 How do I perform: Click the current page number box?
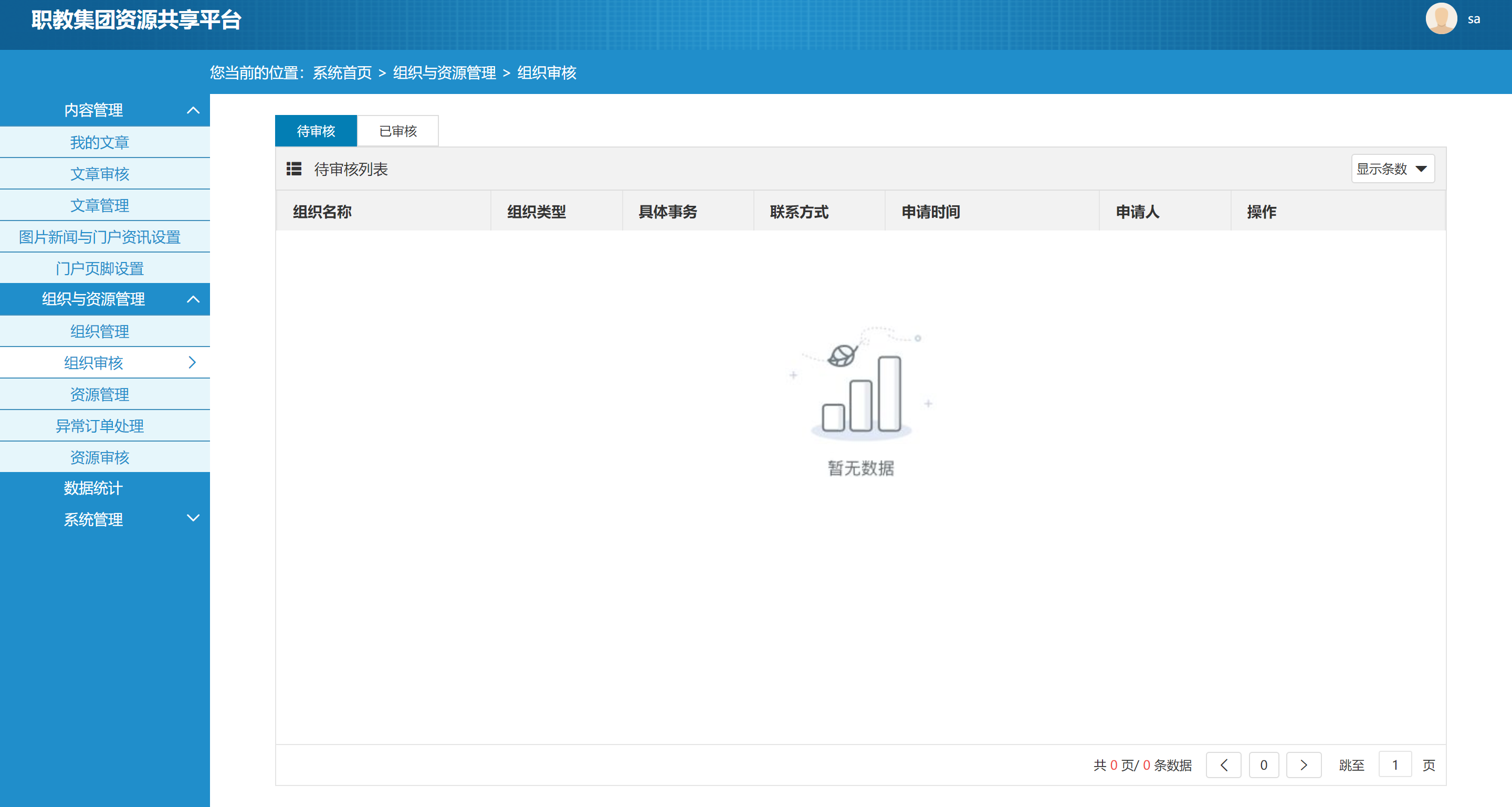click(1263, 765)
